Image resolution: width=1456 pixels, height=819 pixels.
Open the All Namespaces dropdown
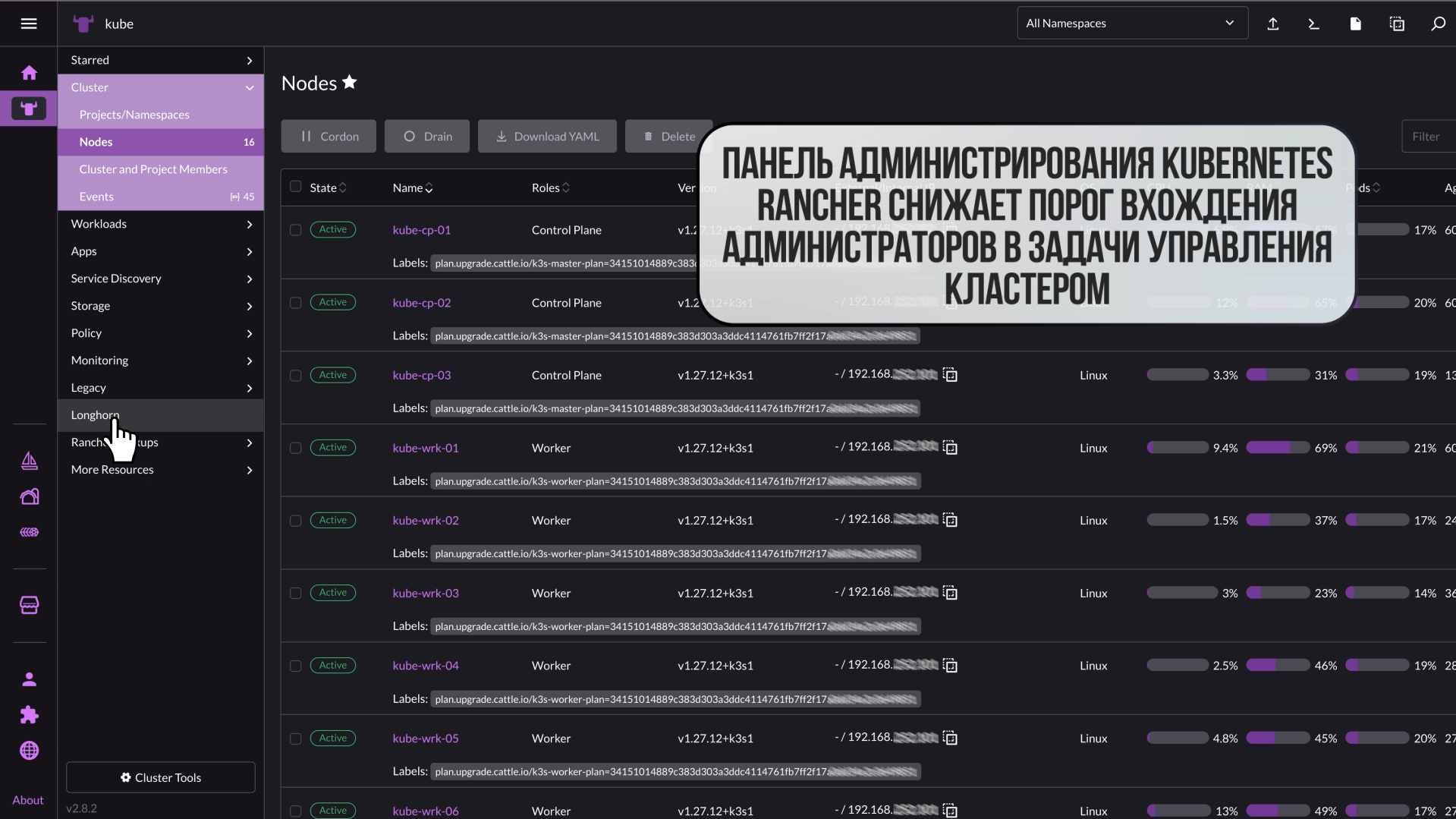pos(1132,23)
